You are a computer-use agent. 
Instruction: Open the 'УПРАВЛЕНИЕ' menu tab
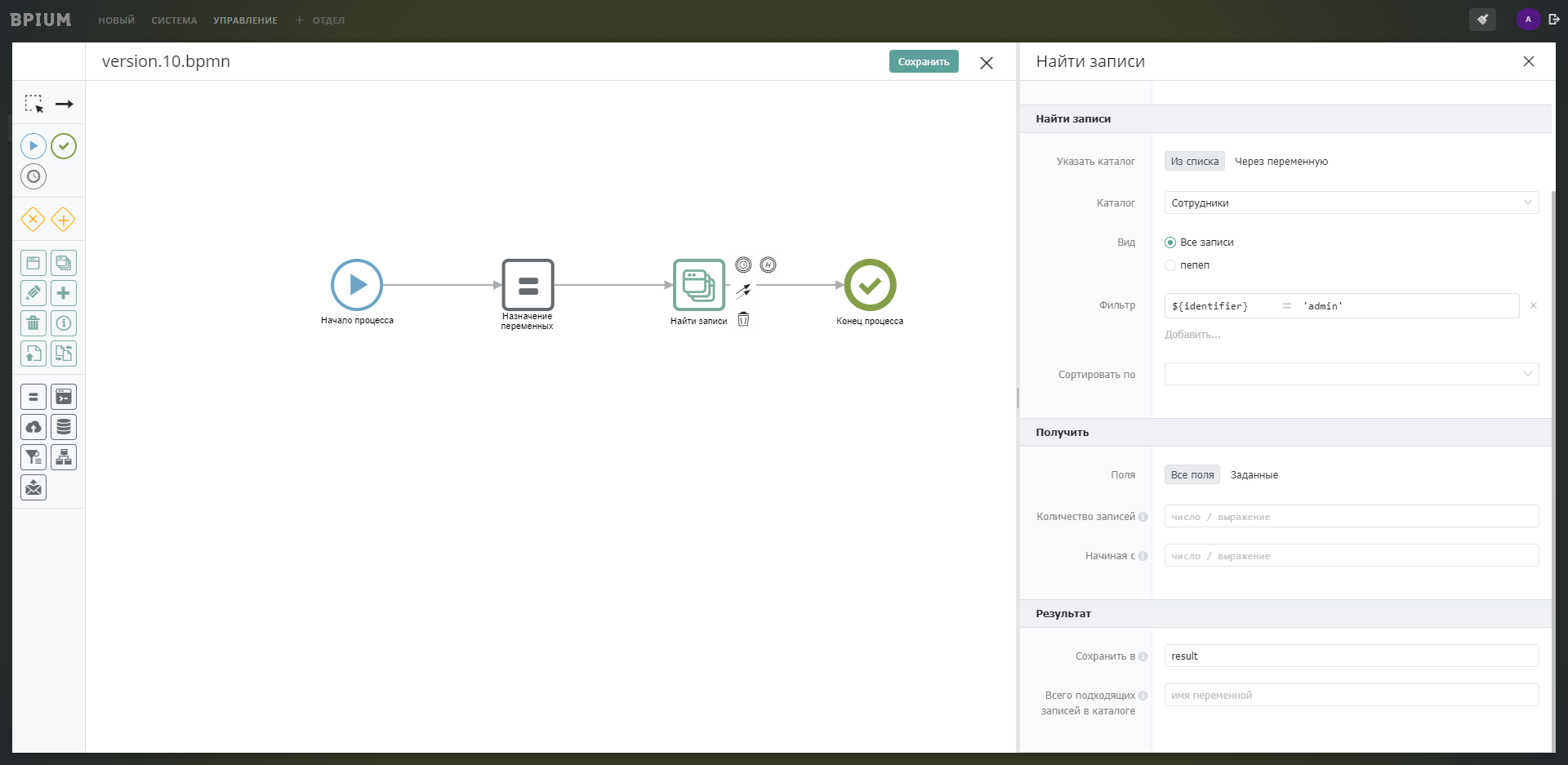(245, 20)
